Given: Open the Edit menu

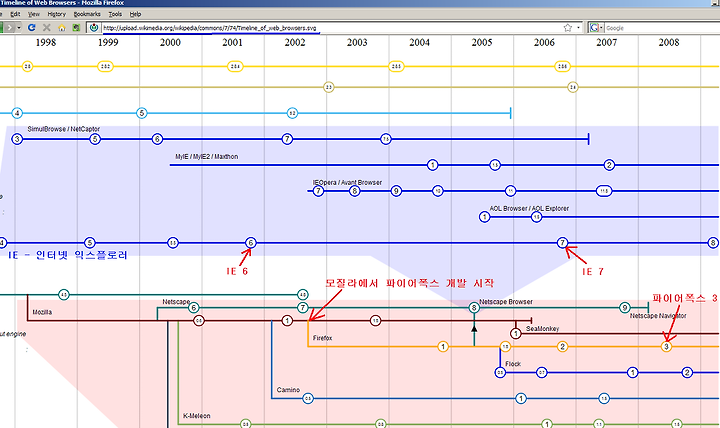Looking at the screenshot, I should click(15, 14).
